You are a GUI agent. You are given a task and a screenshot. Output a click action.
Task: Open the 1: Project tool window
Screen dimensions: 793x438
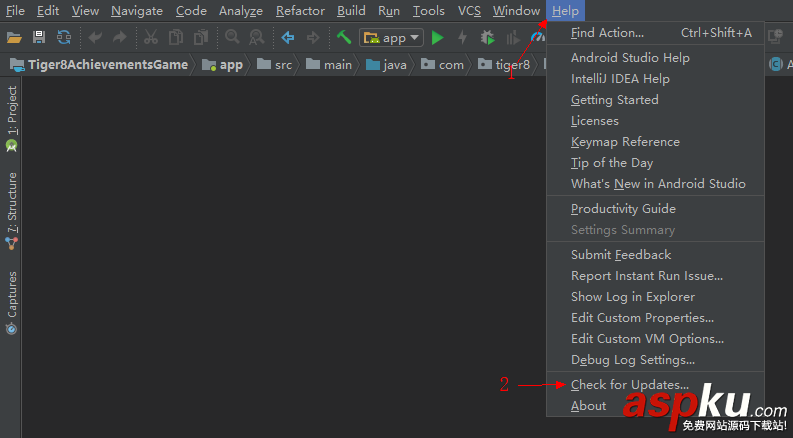[11, 119]
